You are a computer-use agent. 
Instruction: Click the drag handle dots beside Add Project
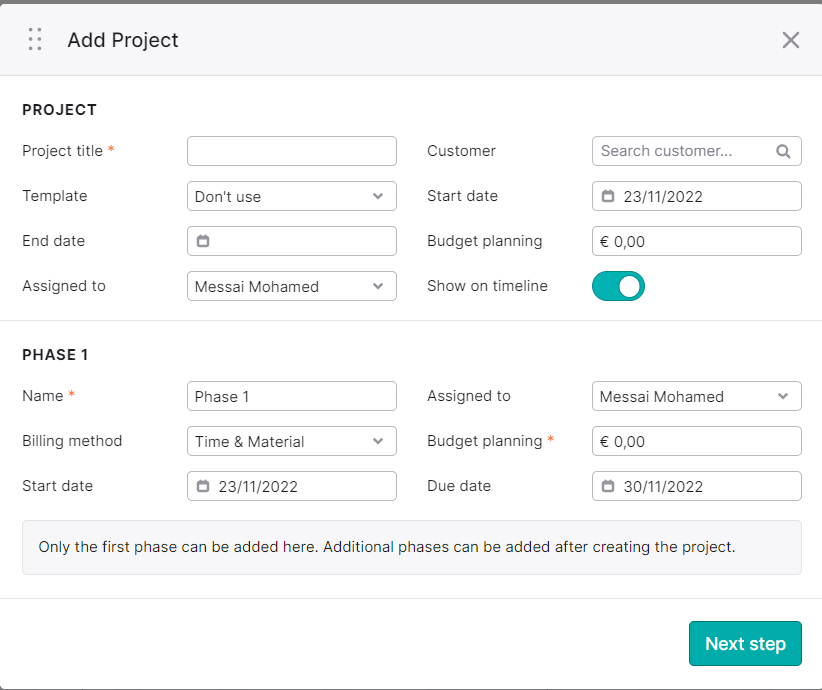point(35,39)
